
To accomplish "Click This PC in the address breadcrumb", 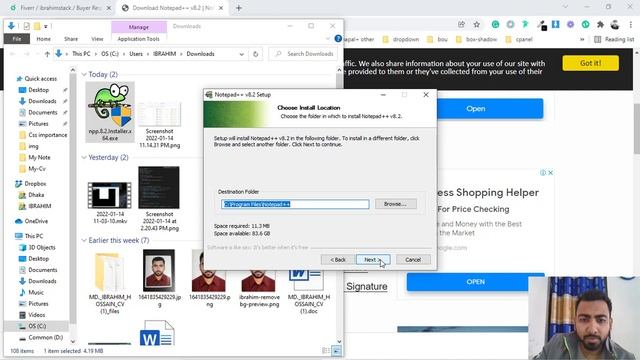I will click(81, 54).
